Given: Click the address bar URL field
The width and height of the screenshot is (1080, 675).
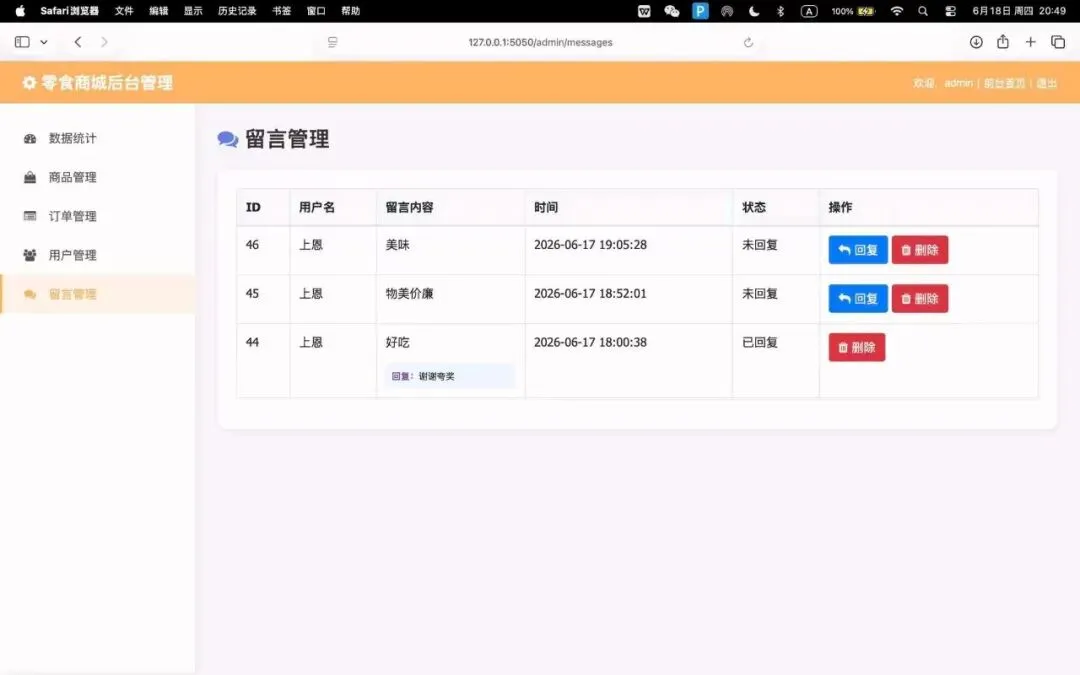Looking at the screenshot, I should point(540,42).
